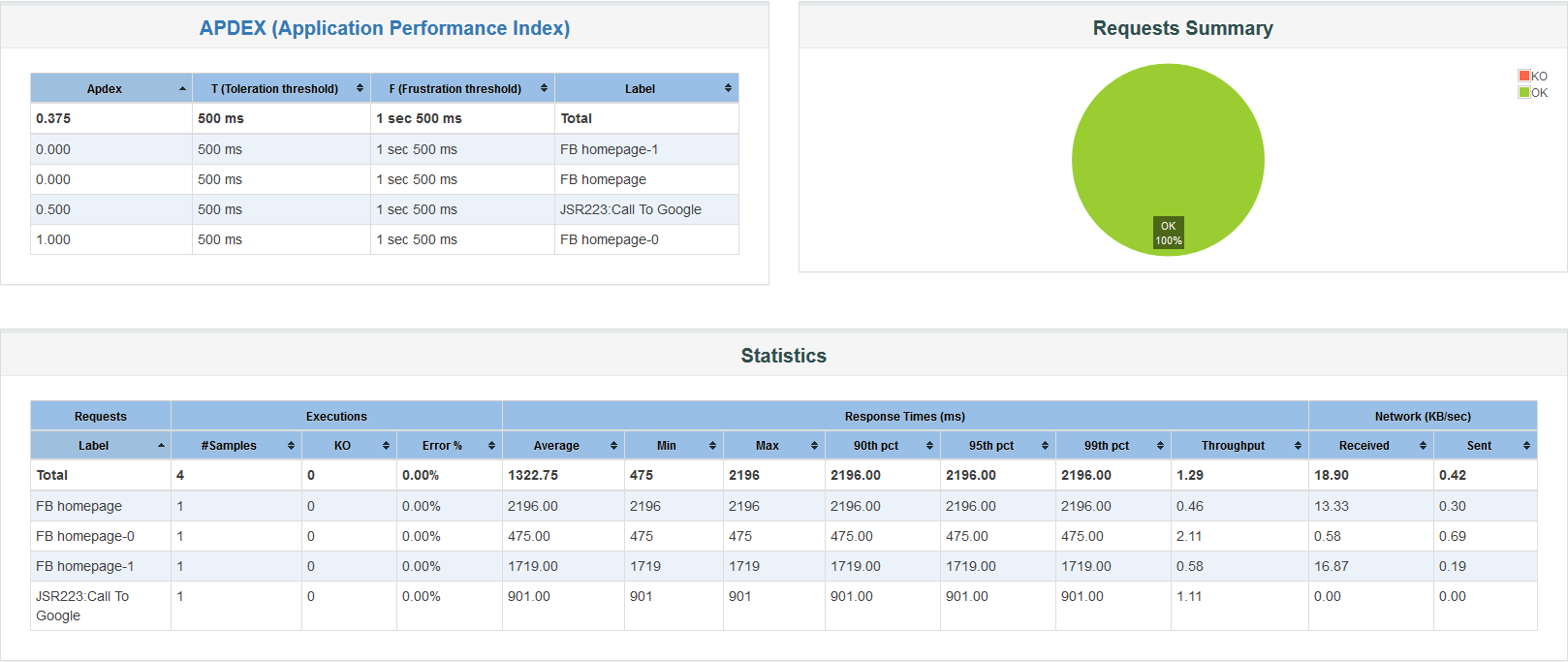
Task: Click sort arrows on F (Frustration threshold) header
Action: 544,88
